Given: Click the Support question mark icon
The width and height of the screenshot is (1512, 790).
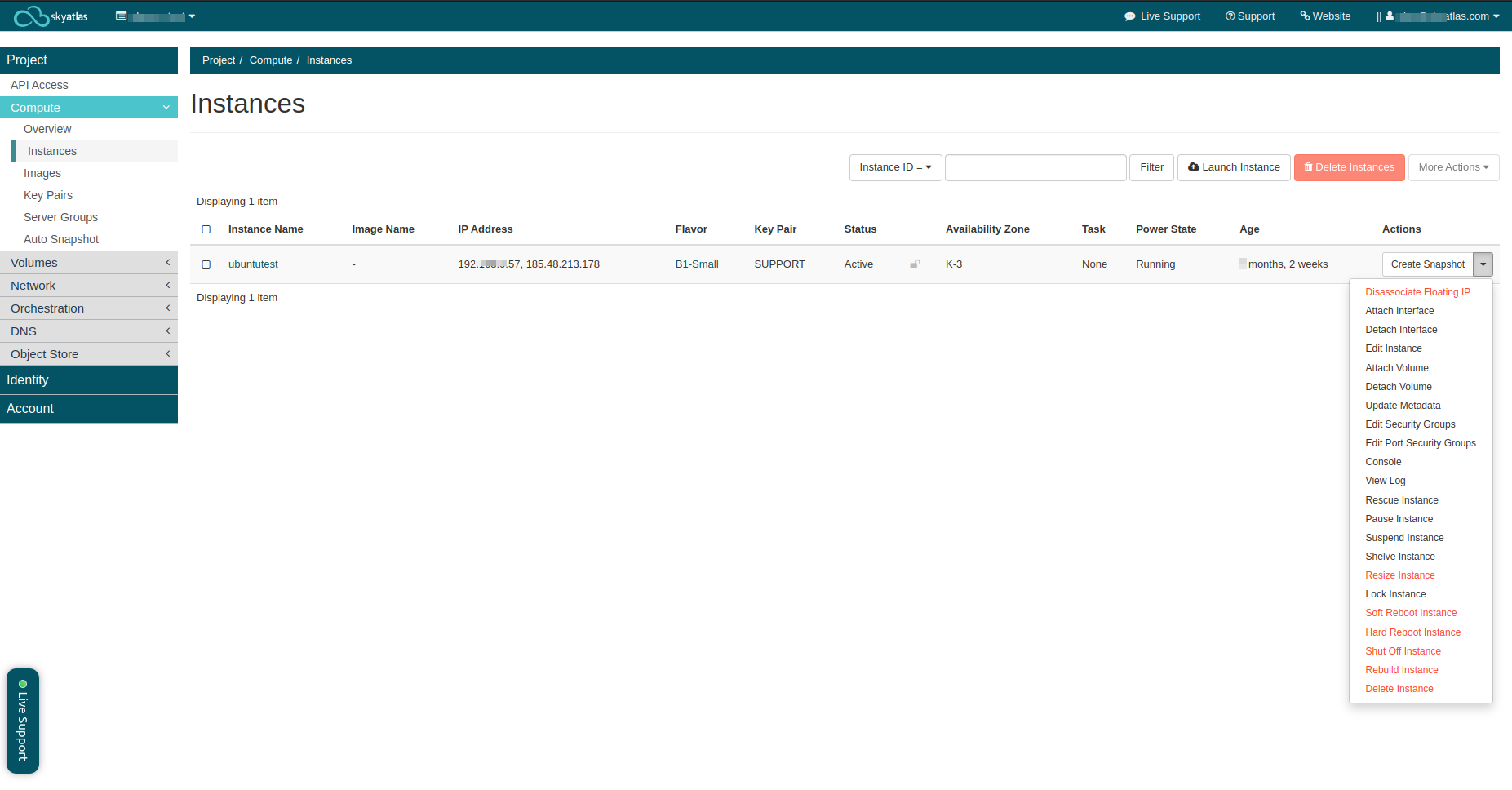Looking at the screenshot, I should pyautogui.click(x=1230, y=16).
